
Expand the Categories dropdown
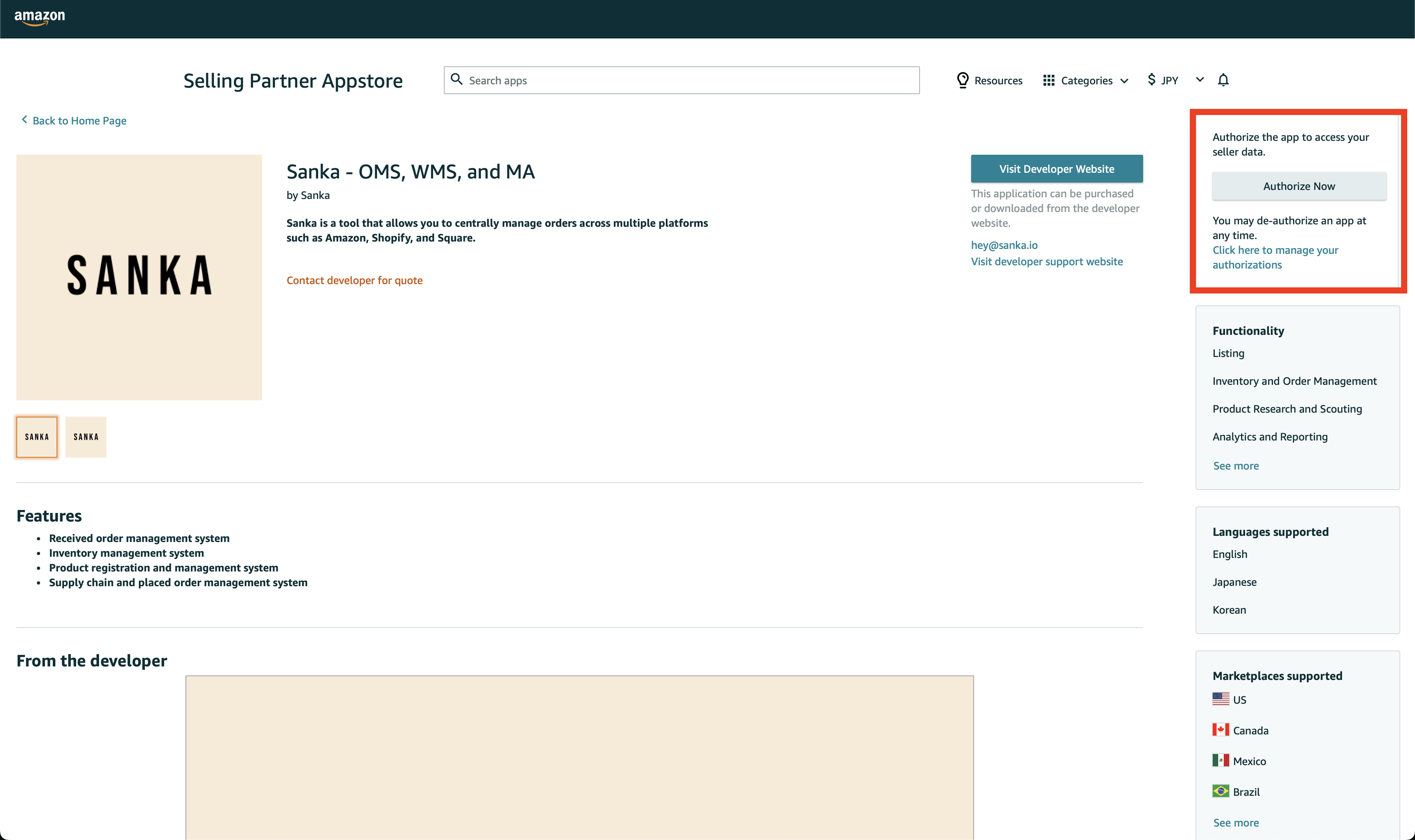point(1124,81)
